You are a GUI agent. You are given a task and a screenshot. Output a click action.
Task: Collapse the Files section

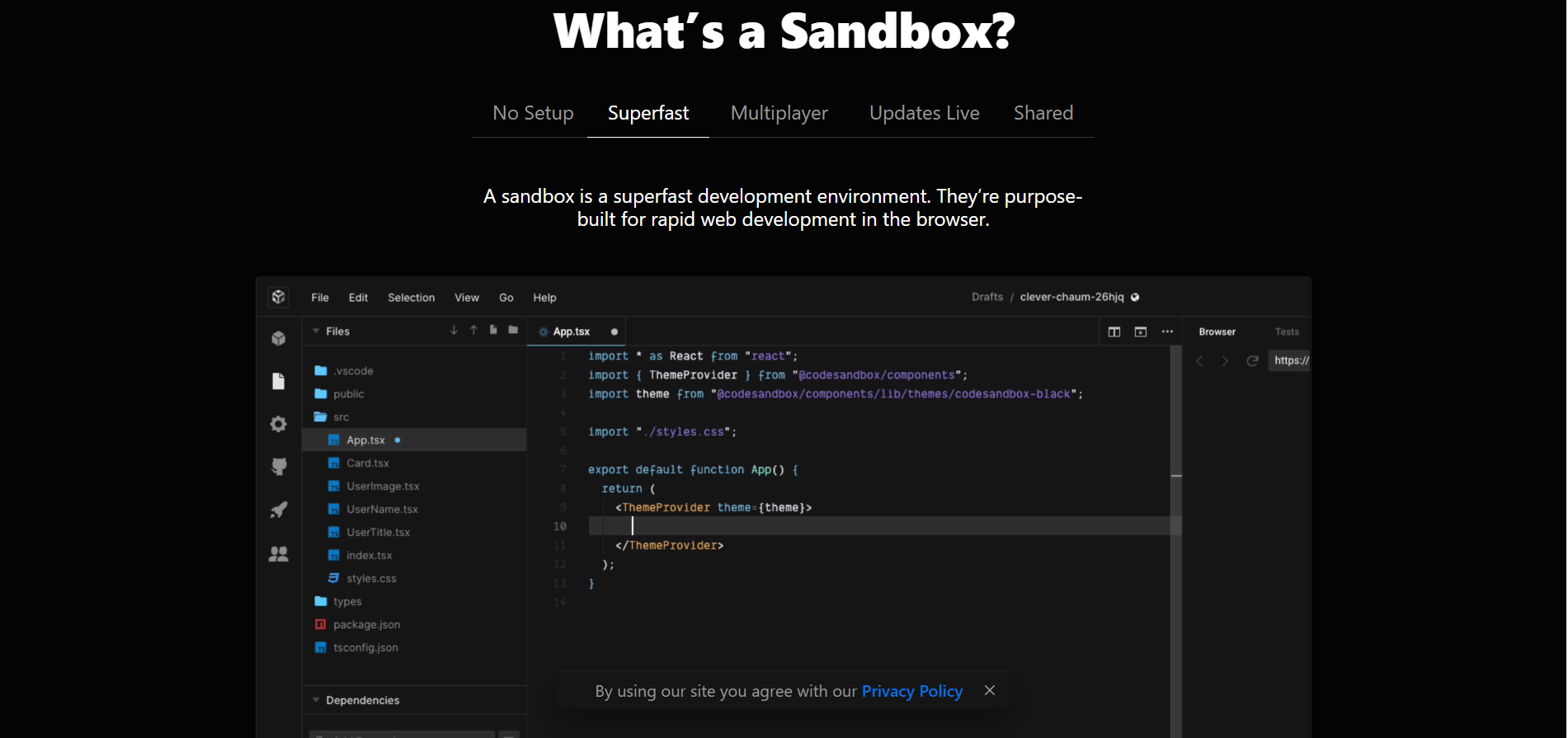(x=316, y=331)
